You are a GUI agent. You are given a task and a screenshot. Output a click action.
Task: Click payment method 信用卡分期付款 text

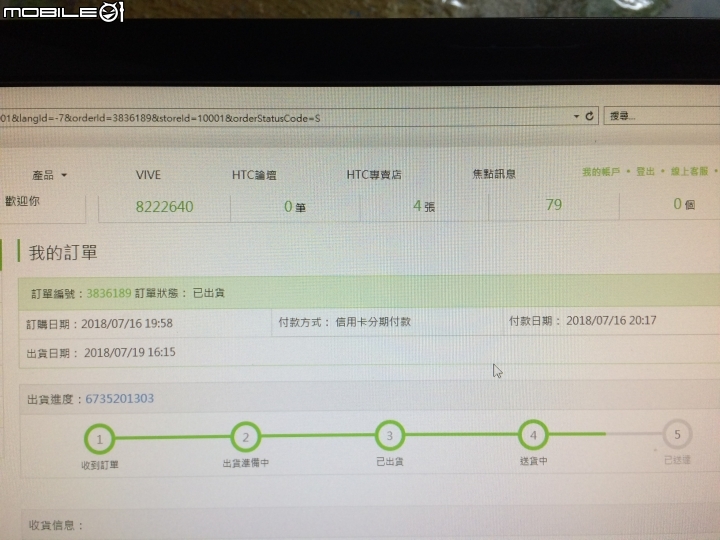point(373,322)
